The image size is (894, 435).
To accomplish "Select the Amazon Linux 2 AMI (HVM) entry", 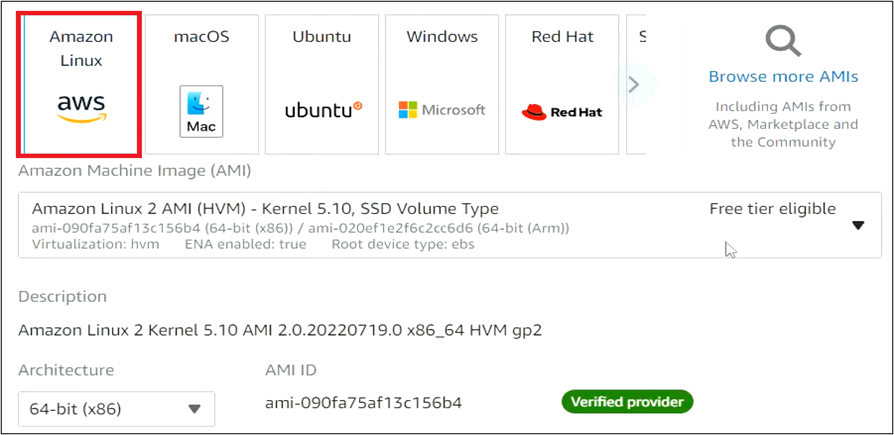I will (265, 209).
